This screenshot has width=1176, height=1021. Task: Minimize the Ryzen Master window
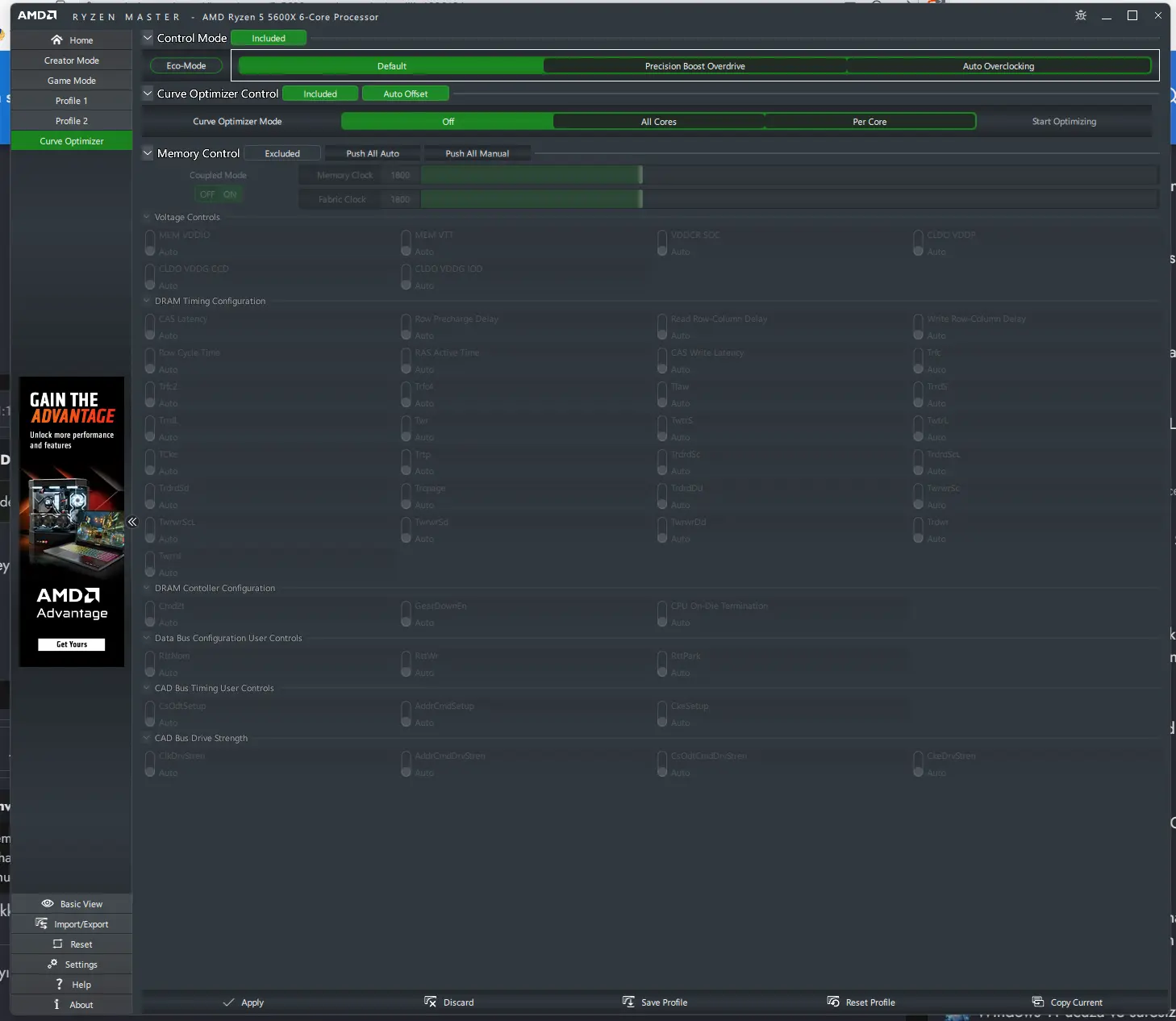(x=1107, y=15)
